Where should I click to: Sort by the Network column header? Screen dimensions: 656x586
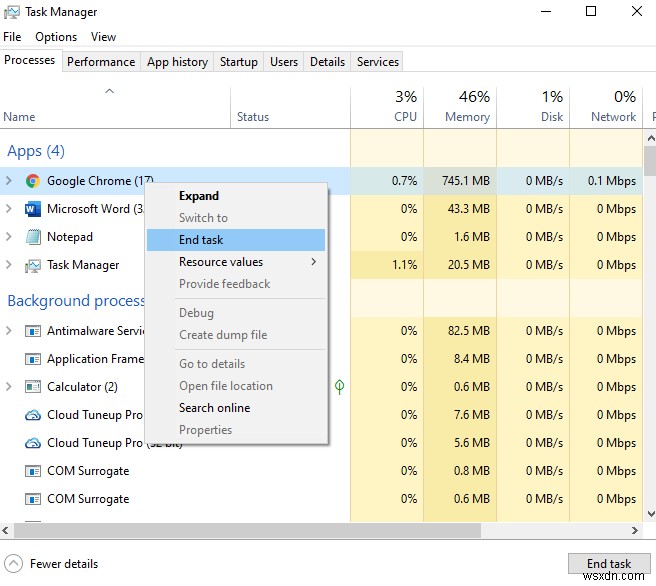pyautogui.click(x=605, y=107)
